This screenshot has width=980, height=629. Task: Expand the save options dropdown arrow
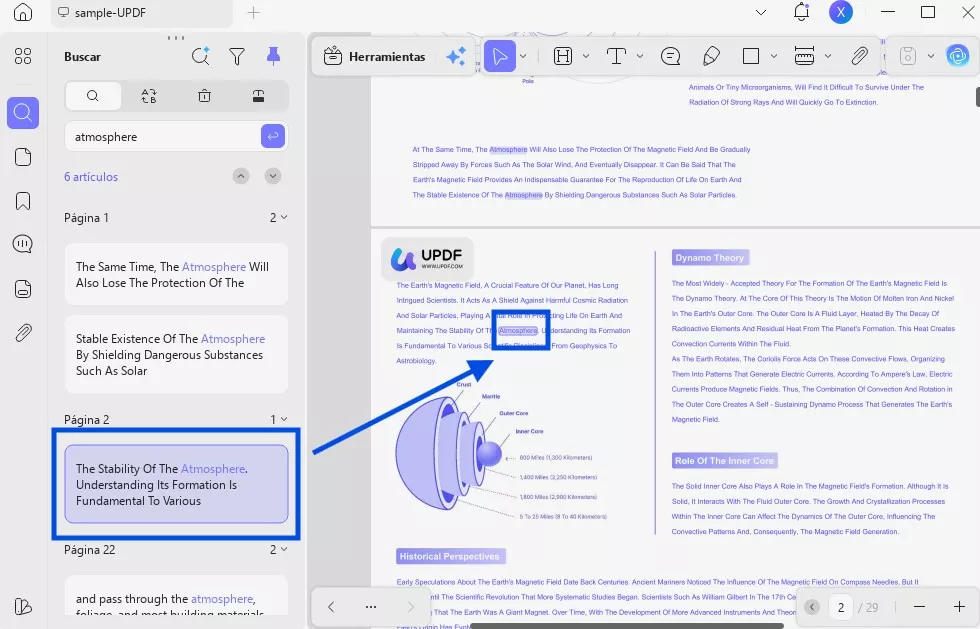(x=931, y=56)
